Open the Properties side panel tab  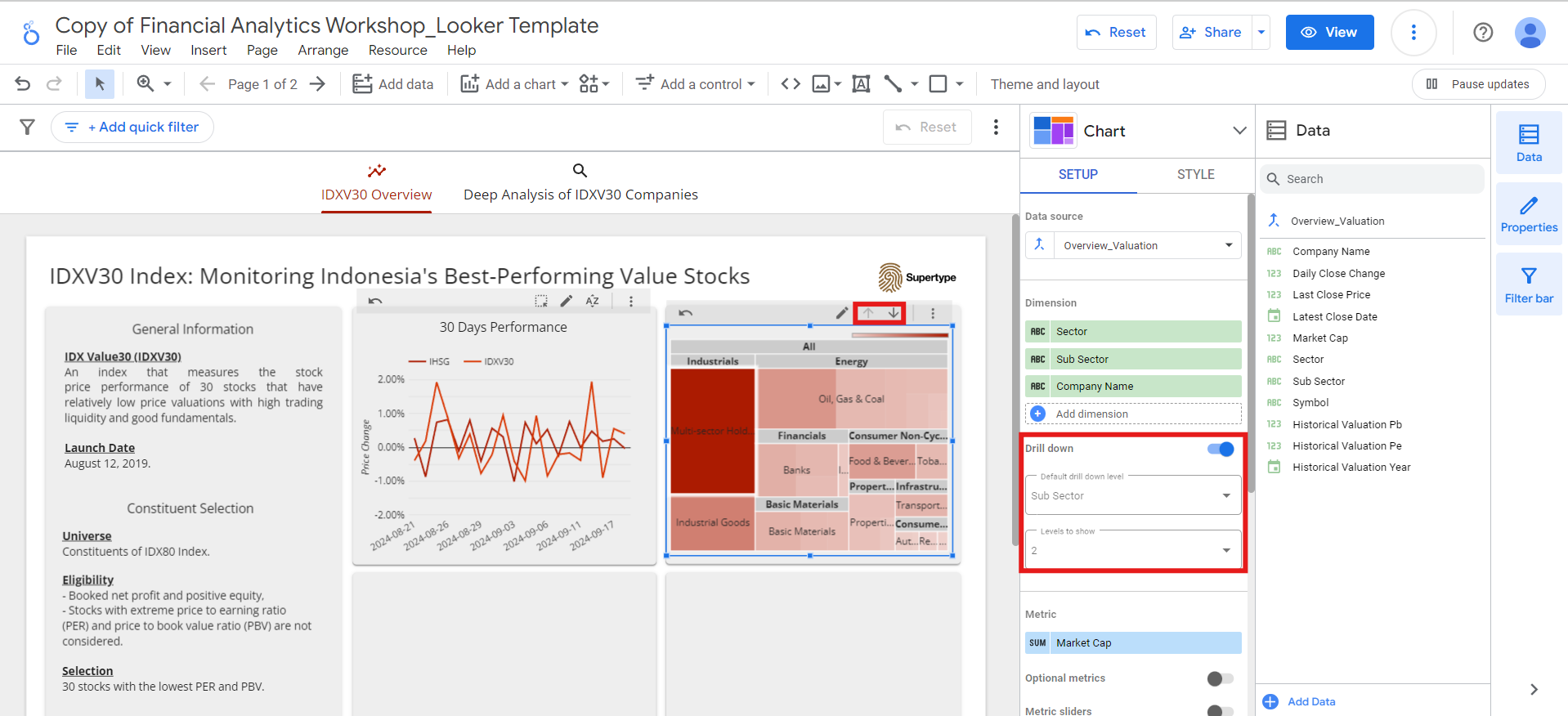[1529, 213]
